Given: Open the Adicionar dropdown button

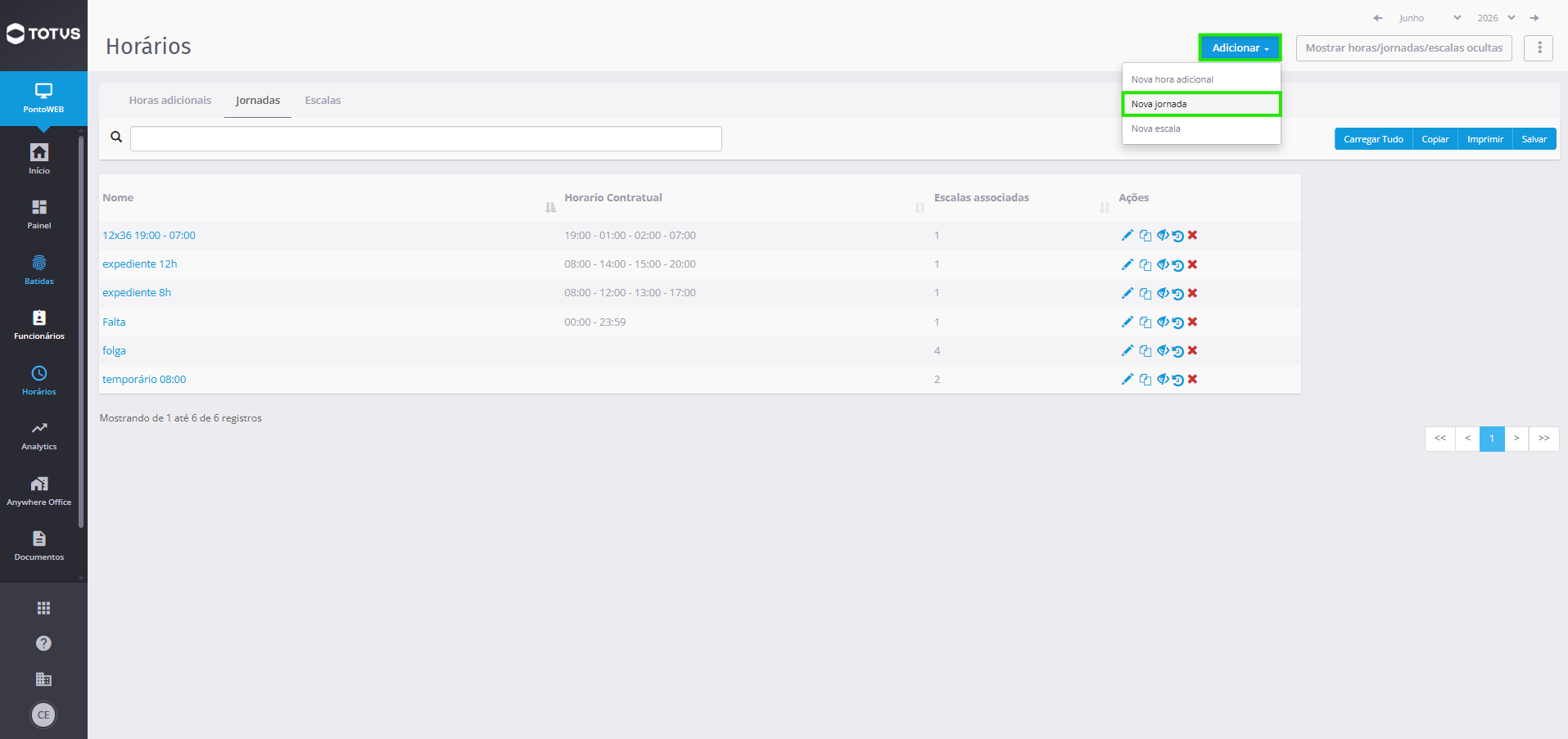Looking at the screenshot, I should [x=1240, y=47].
